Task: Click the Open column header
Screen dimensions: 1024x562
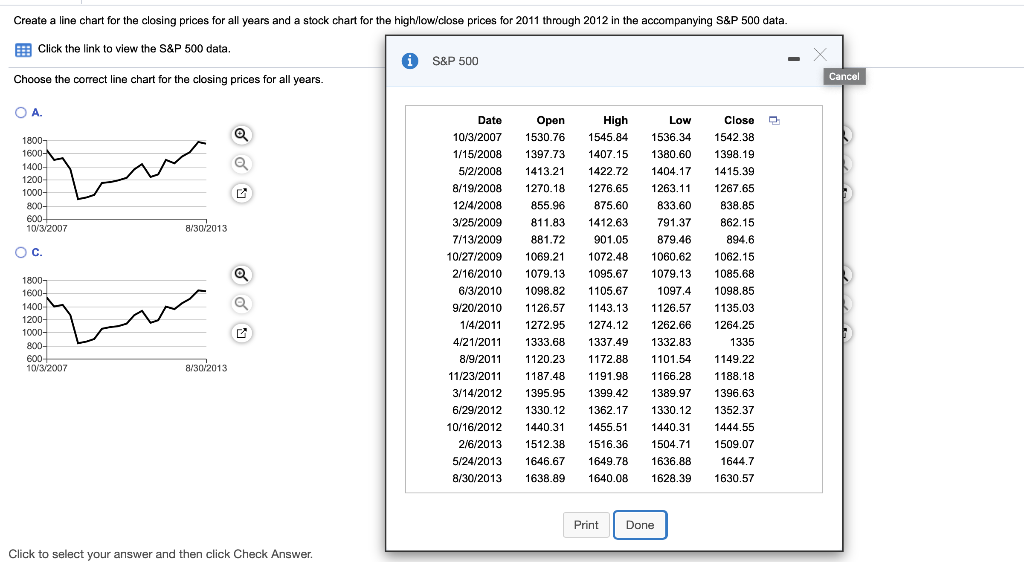Action: click(551, 120)
